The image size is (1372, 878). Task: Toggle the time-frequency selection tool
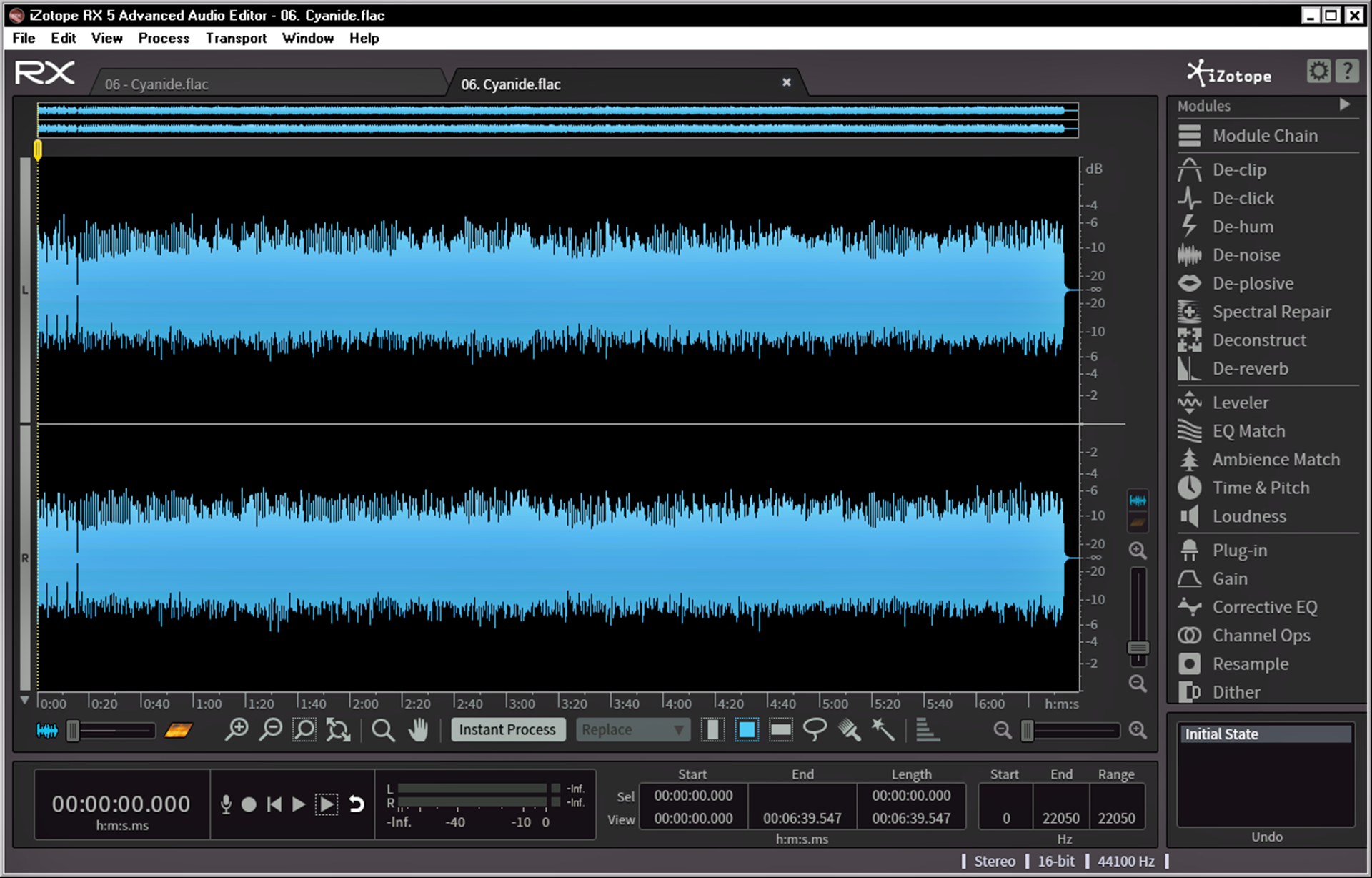click(747, 730)
